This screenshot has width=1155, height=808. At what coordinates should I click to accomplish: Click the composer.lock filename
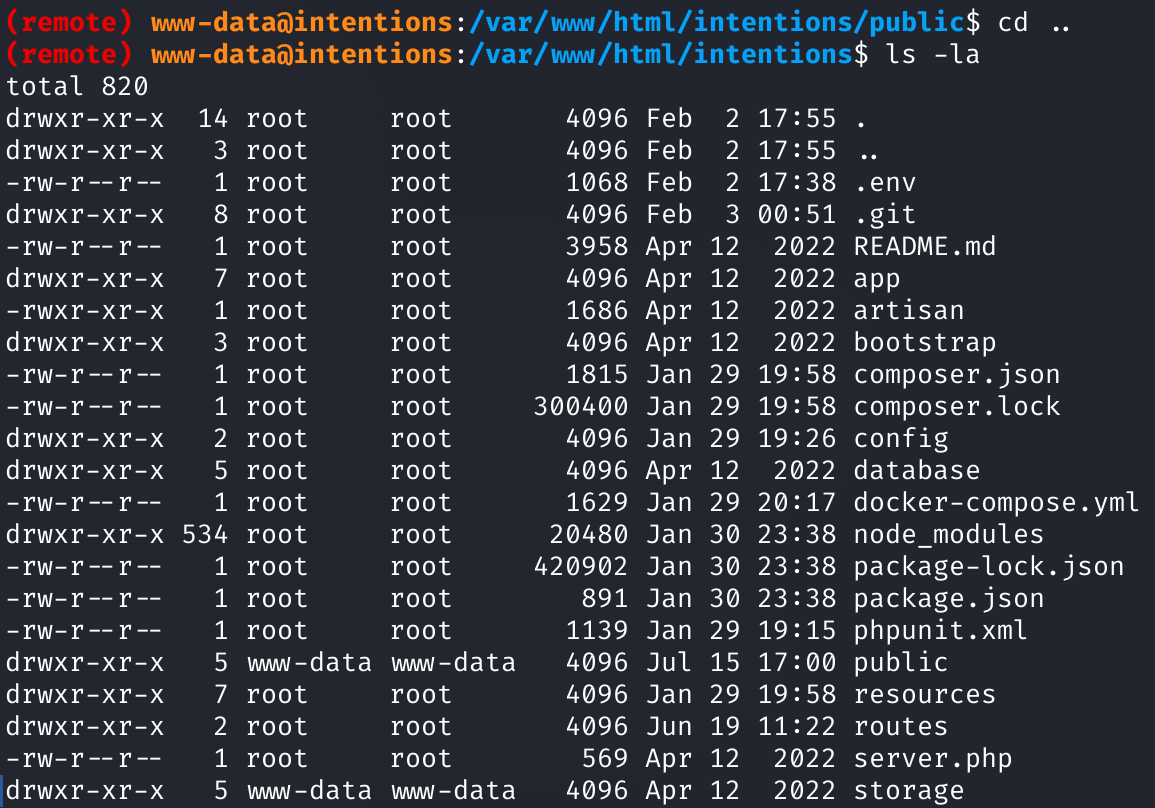(x=957, y=406)
